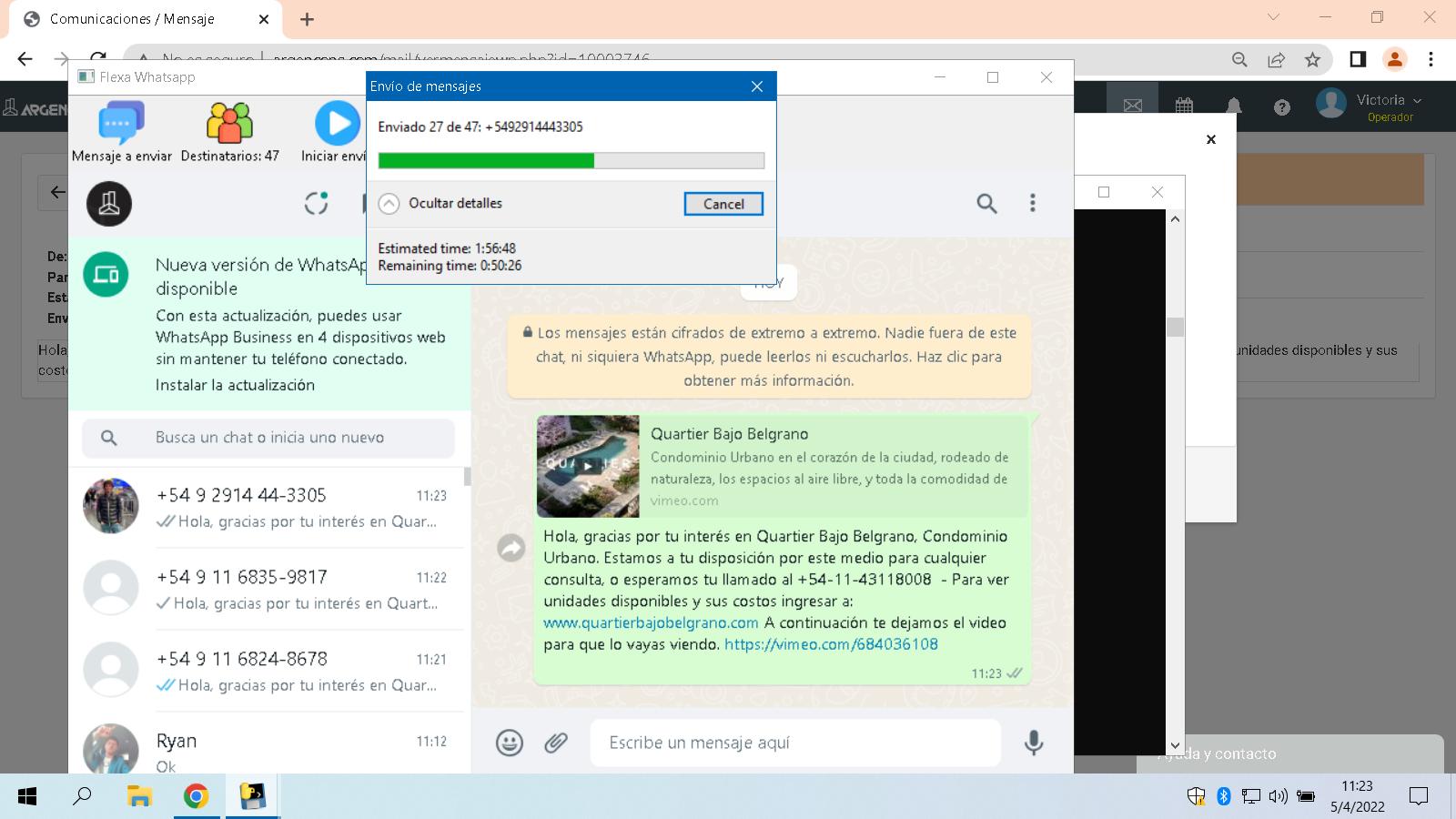This screenshot has width=1456, height=819.
Task: Open chat +54 9 11 6835-9817
Action: coord(270,589)
